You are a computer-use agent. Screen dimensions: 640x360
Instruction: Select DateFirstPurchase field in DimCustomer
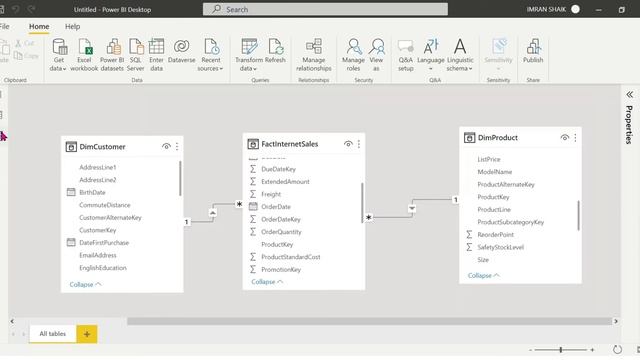click(104, 242)
